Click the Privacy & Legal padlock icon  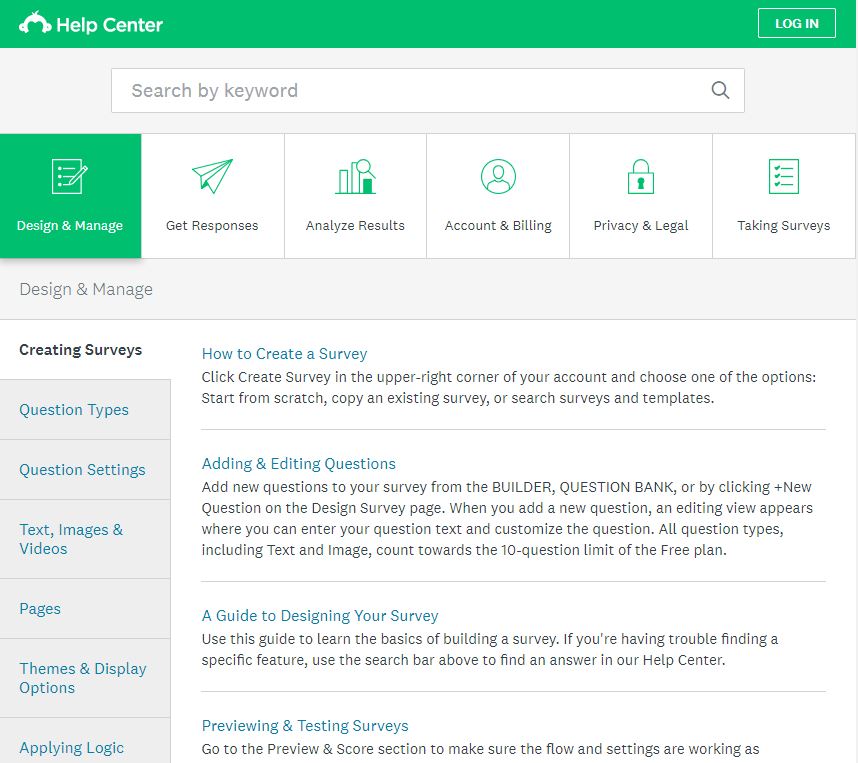click(641, 177)
